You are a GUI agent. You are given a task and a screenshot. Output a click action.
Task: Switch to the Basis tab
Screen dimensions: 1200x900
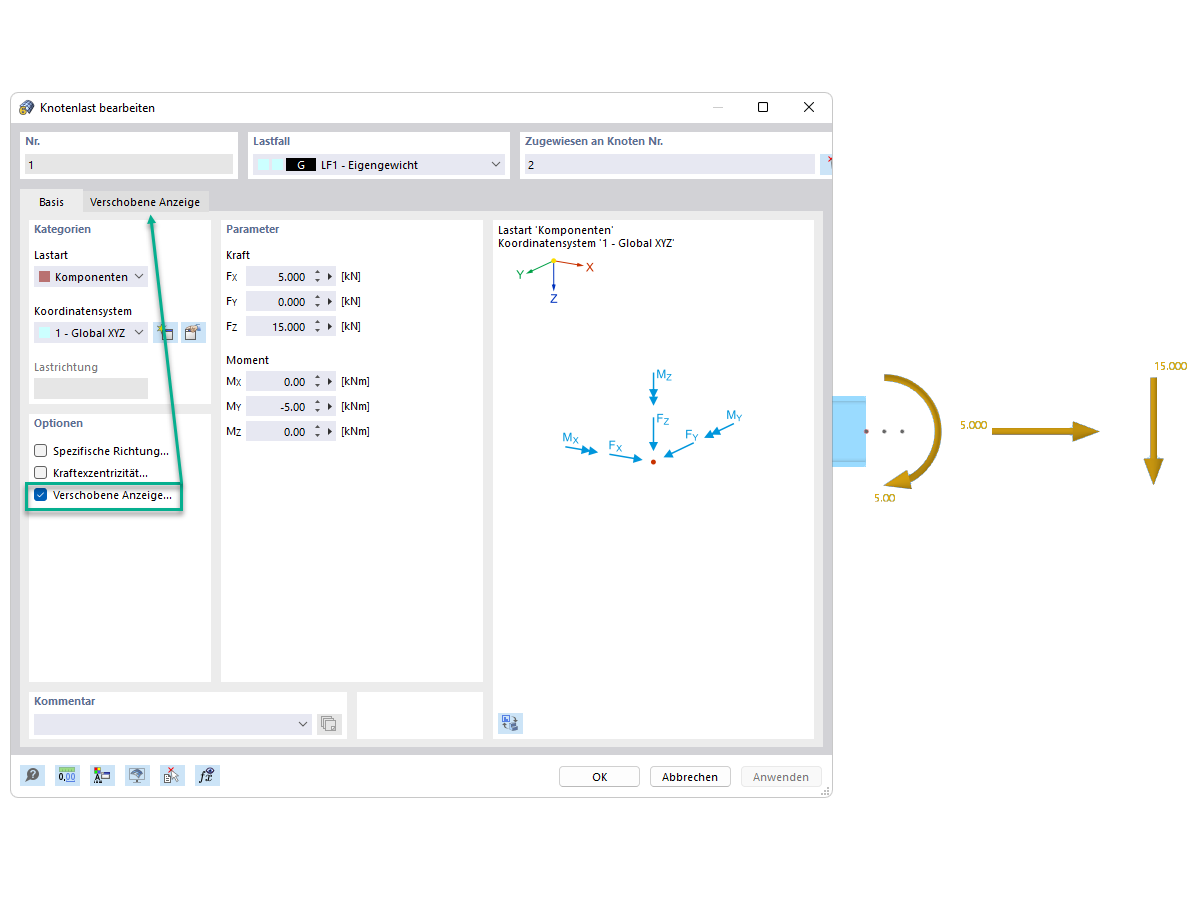(51, 202)
